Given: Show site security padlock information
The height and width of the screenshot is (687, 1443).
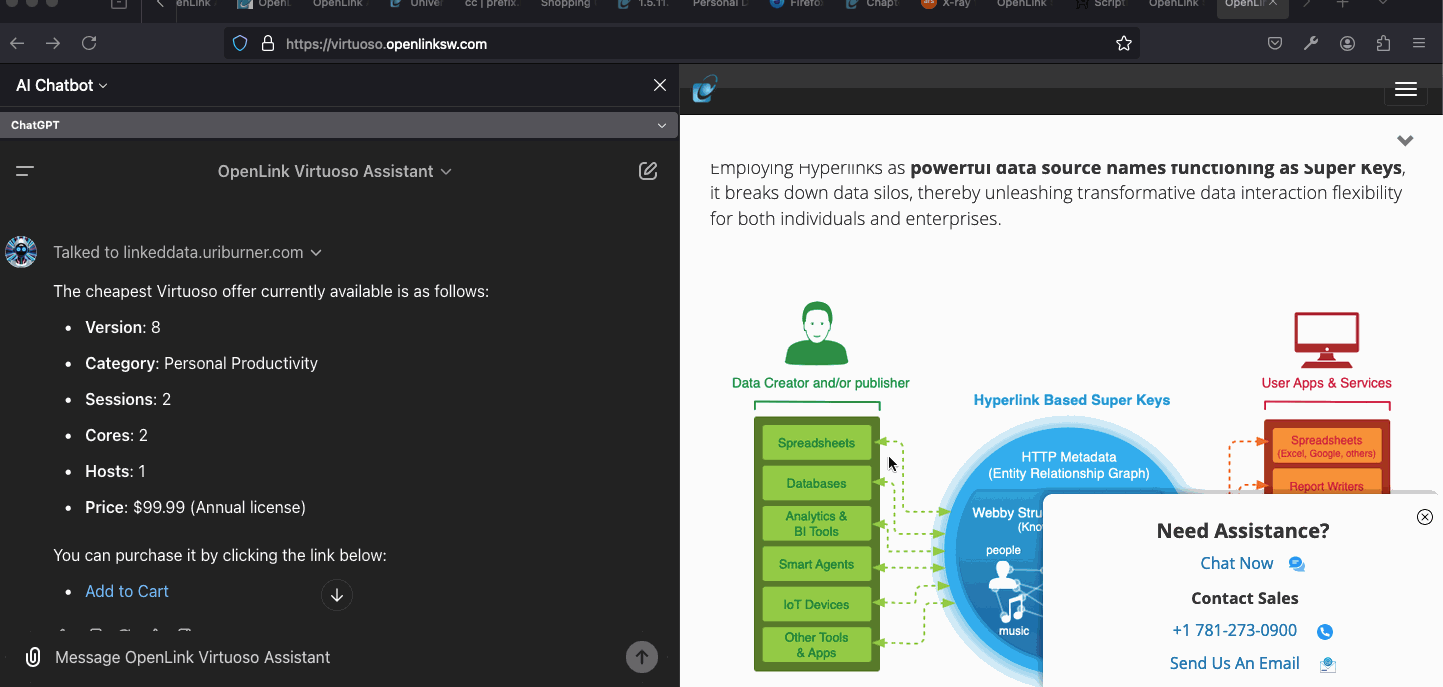Looking at the screenshot, I should coord(267,44).
